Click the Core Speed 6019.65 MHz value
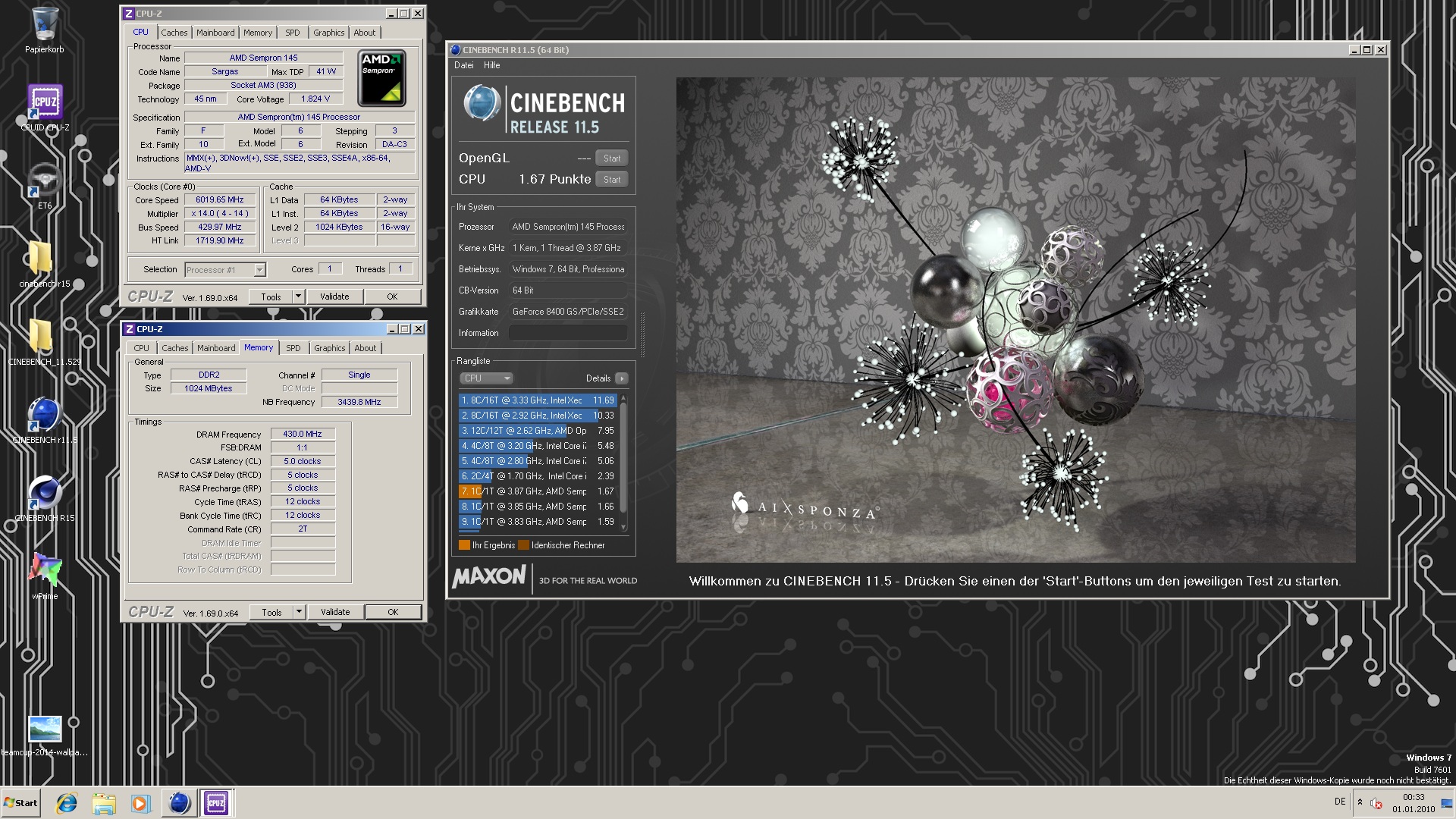Image resolution: width=1456 pixels, height=819 pixels. (219, 200)
